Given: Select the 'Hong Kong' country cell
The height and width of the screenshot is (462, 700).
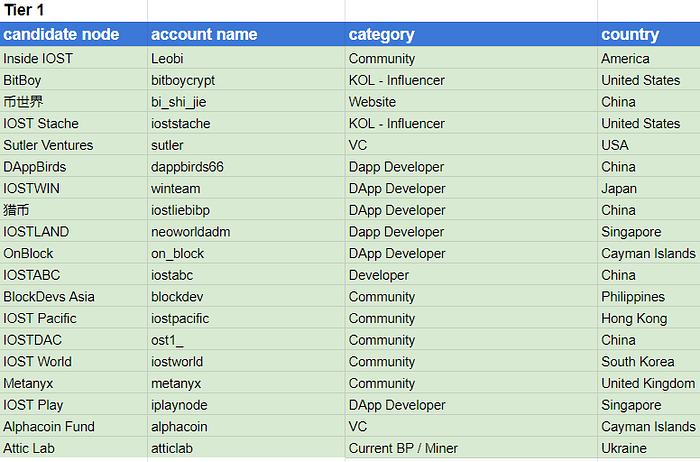Looking at the screenshot, I should pos(649,318).
